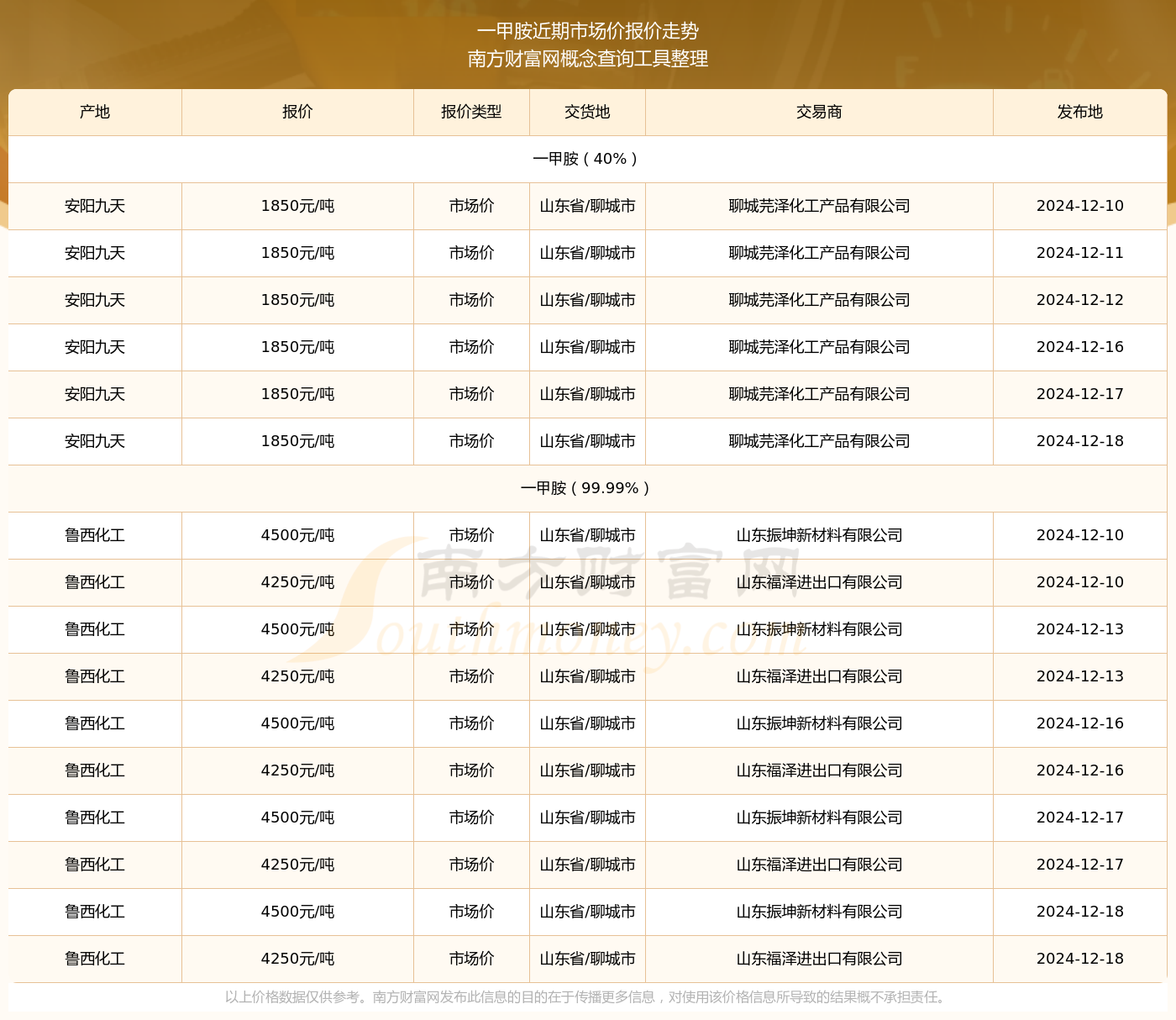Viewport: 1176px width, 1020px height.
Task: Click 1850元/吨 in the 2024-12-10 row
Action: click(297, 206)
